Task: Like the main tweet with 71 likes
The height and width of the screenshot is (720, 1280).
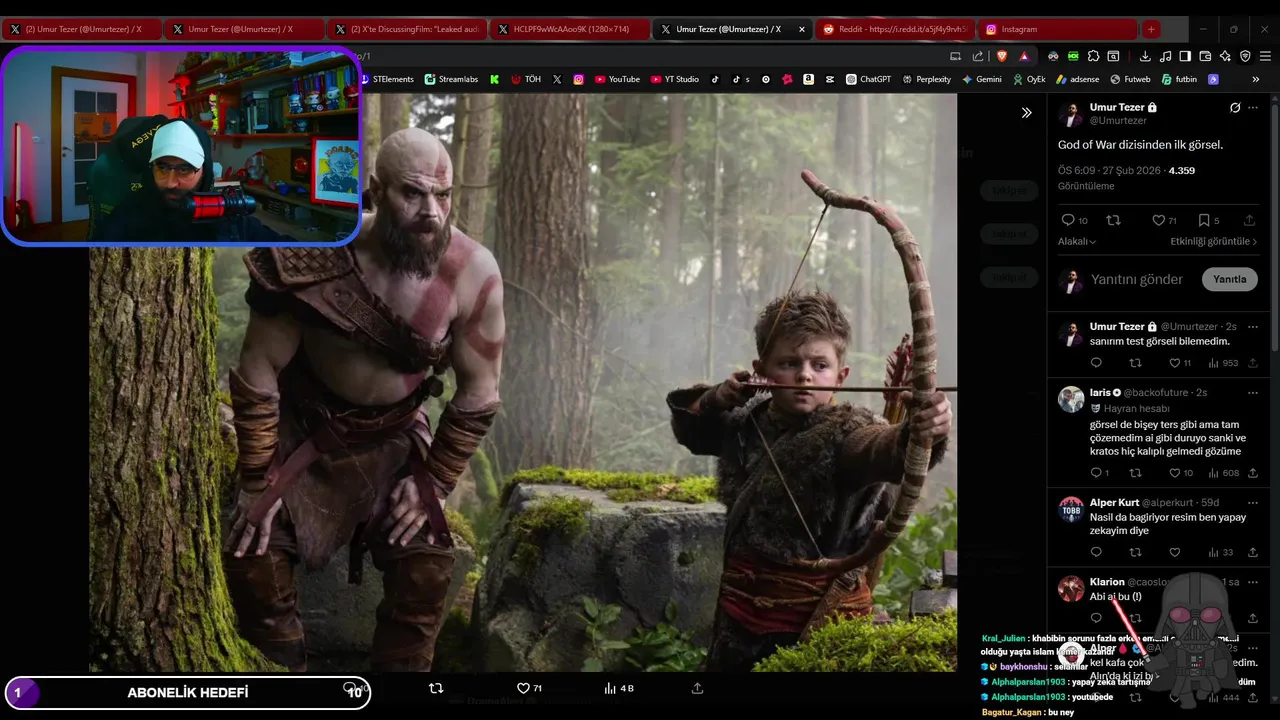Action: tap(1164, 220)
